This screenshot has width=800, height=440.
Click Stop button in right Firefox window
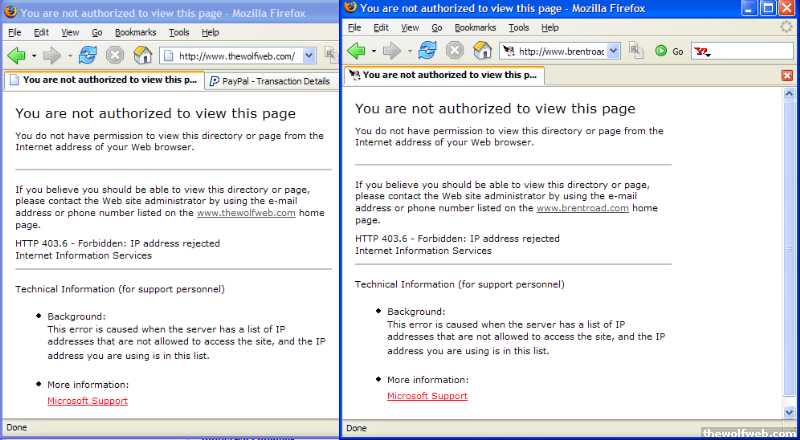tap(455, 51)
